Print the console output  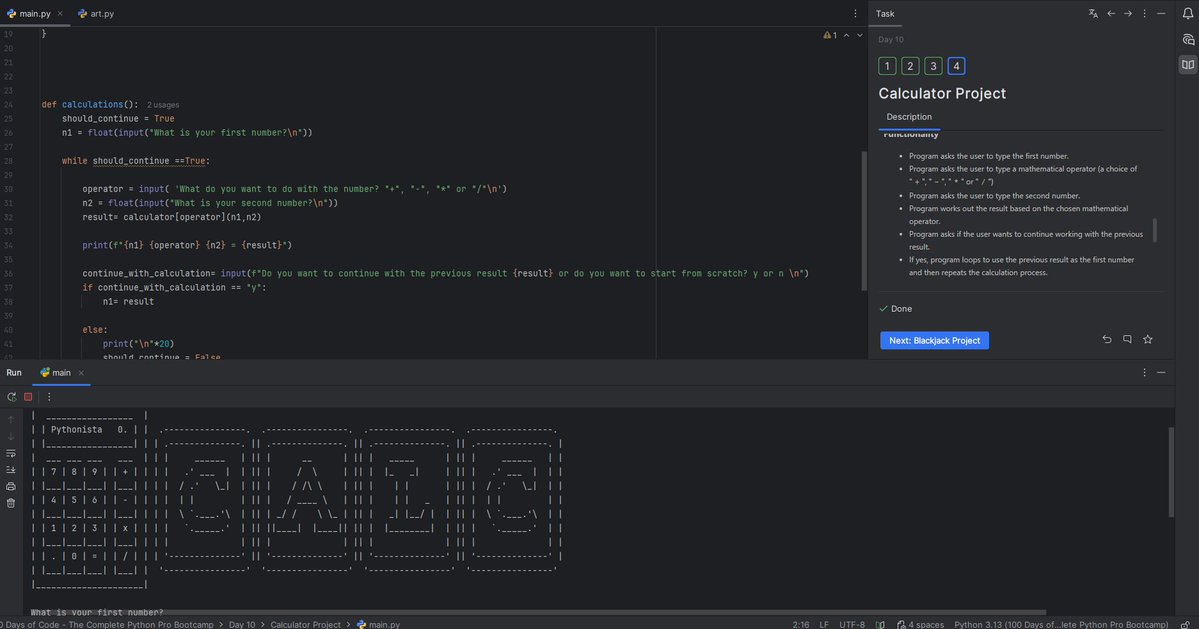click(x=11, y=486)
